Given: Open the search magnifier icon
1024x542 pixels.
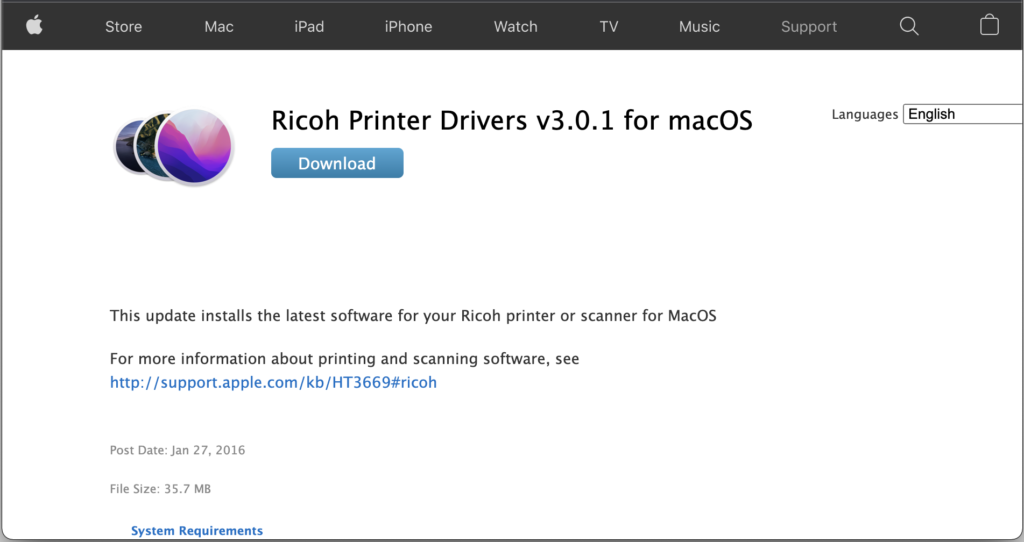Looking at the screenshot, I should 908,26.
